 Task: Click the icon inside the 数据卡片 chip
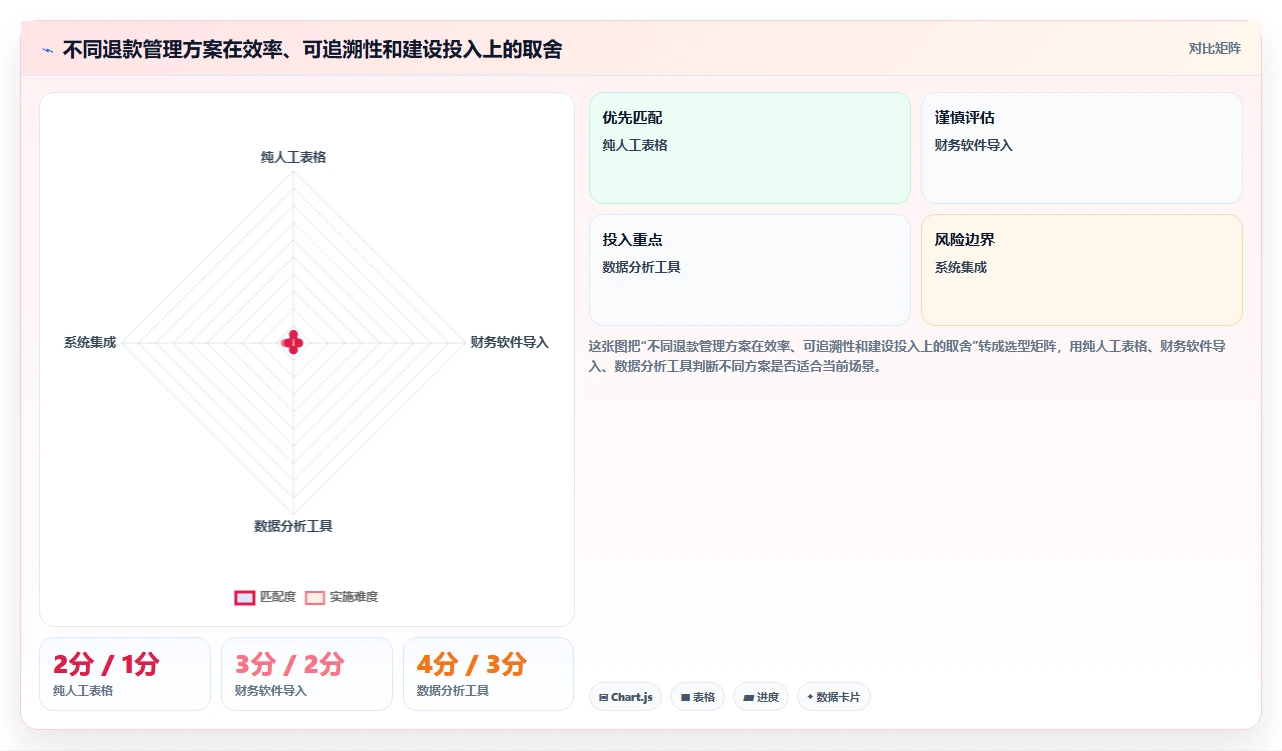(x=810, y=697)
